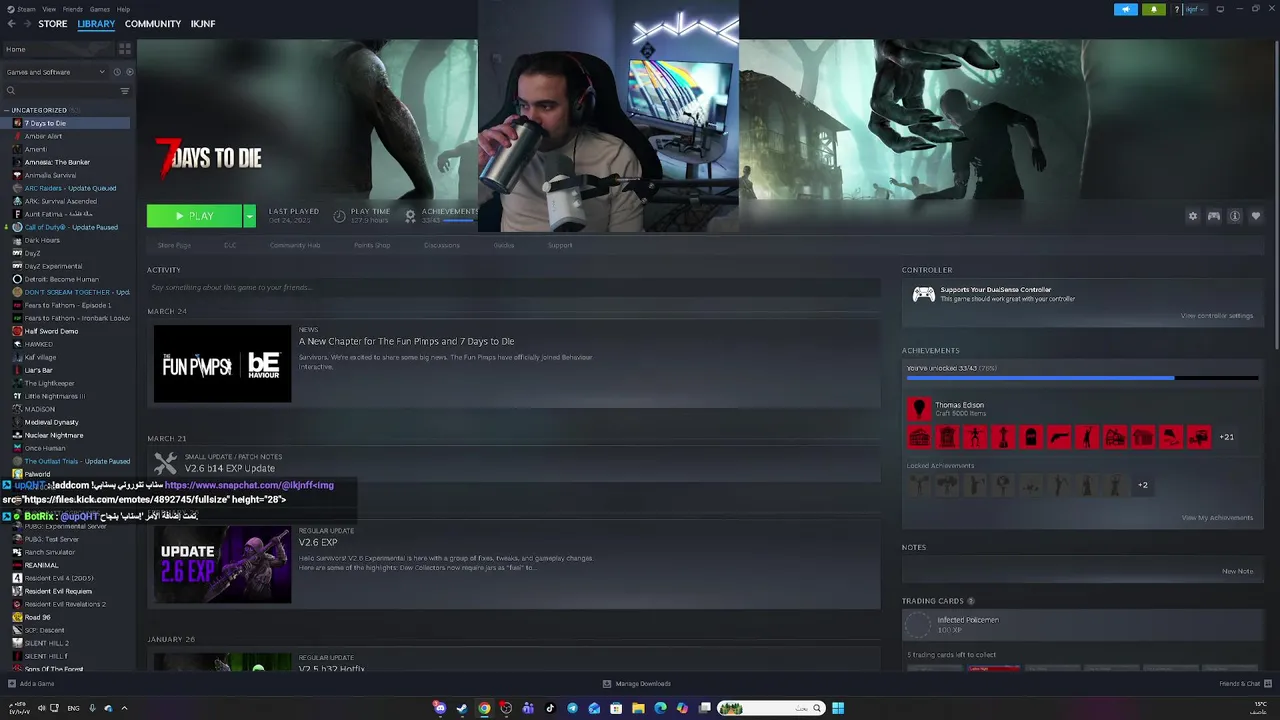This screenshot has width=1280, height=720.
Task: Toggle sort by recent clock icon
Action: click(x=116, y=72)
